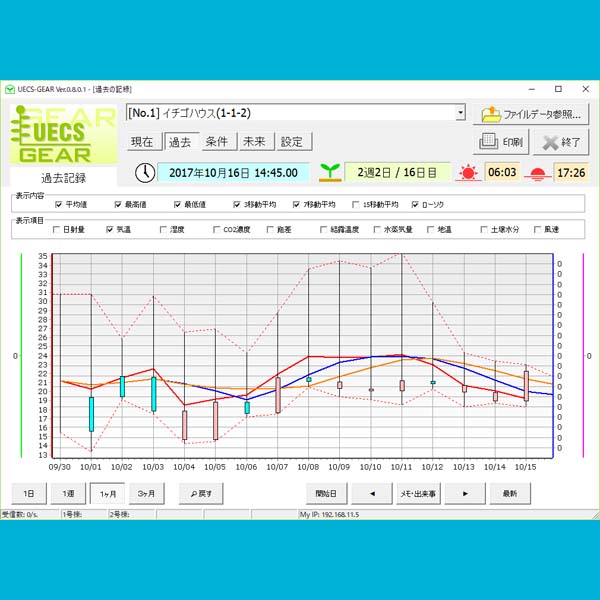
Task: Enable the 湿度 humidity checkbox
Action: [164, 229]
